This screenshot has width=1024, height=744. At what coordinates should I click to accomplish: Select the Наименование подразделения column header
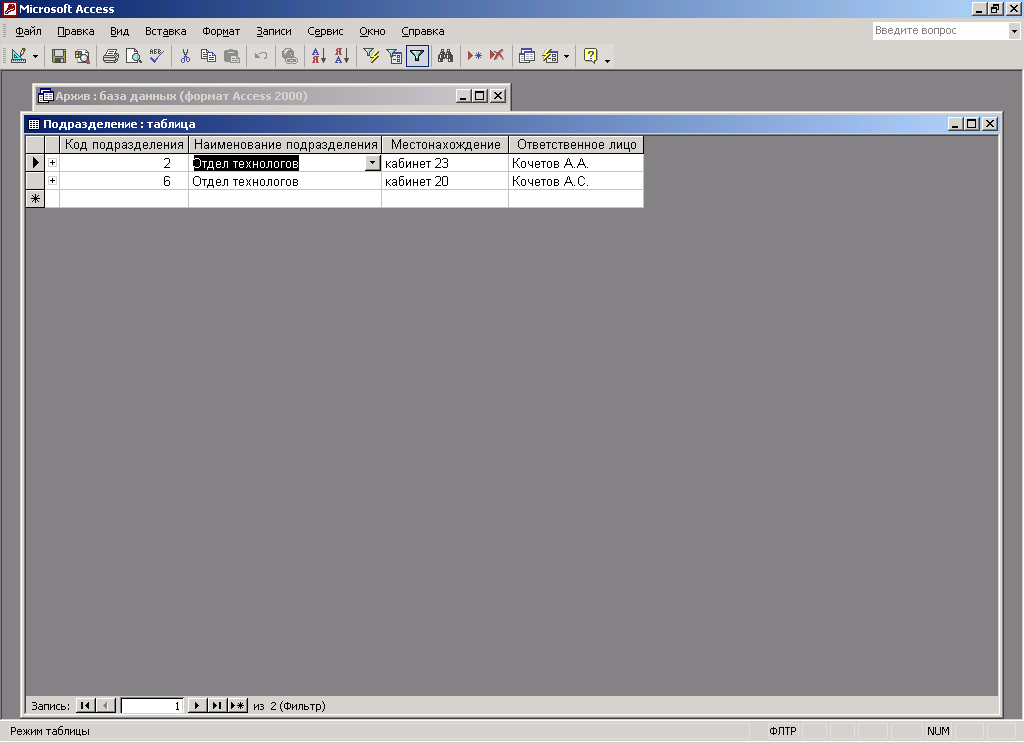pyautogui.click(x=285, y=144)
